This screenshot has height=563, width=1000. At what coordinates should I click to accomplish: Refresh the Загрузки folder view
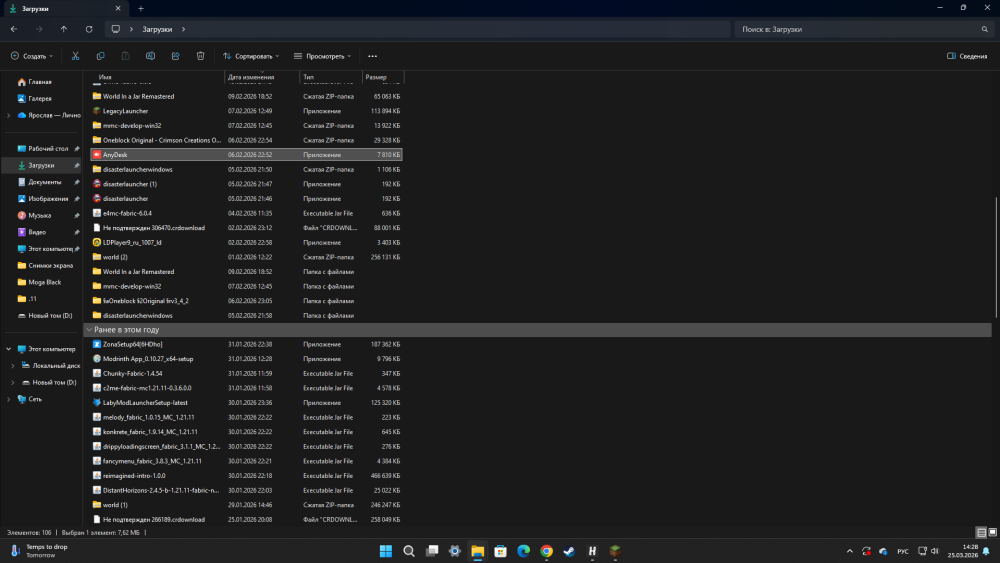(x=89, y=29)
